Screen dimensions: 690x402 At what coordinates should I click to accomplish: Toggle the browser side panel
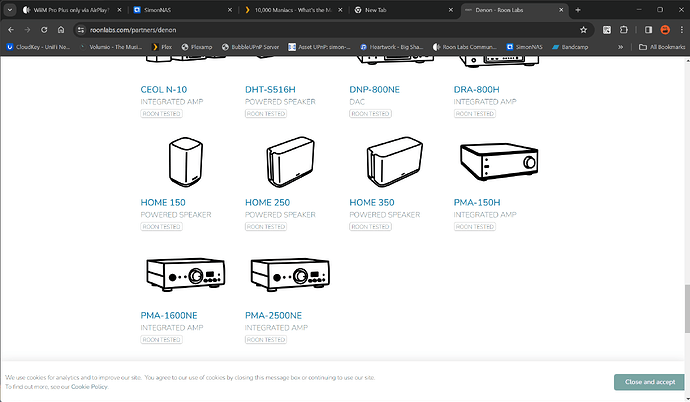[x=648, y=30]
